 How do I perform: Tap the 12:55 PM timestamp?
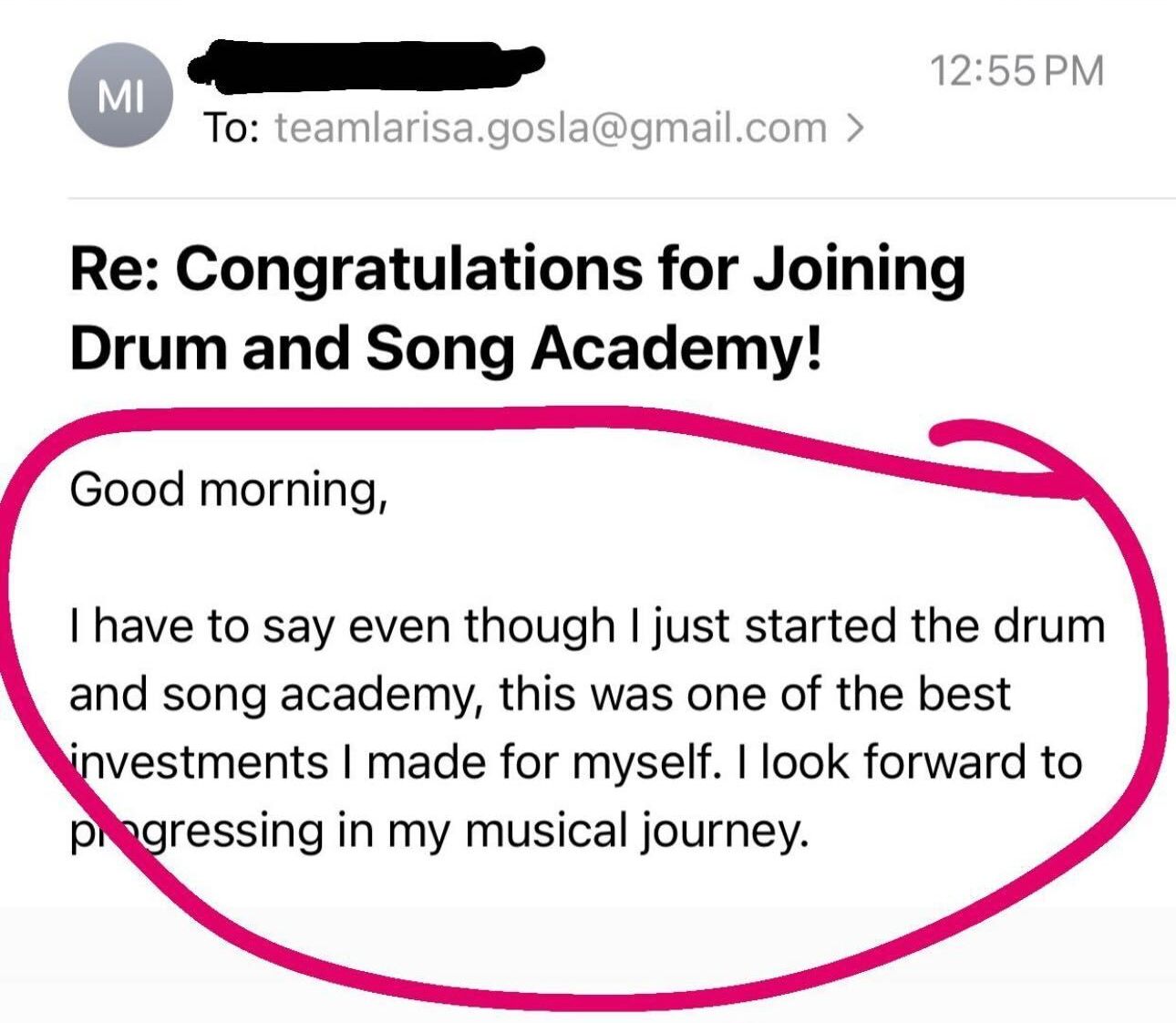coord(1016,71)
